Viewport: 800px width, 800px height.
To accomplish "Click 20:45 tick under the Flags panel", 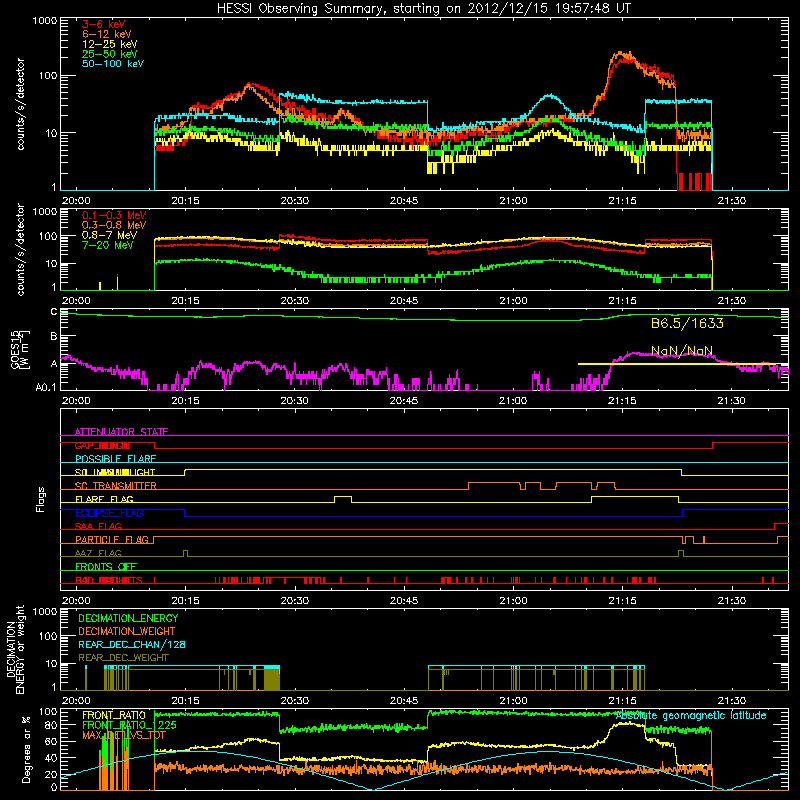I will coord(404,601).
